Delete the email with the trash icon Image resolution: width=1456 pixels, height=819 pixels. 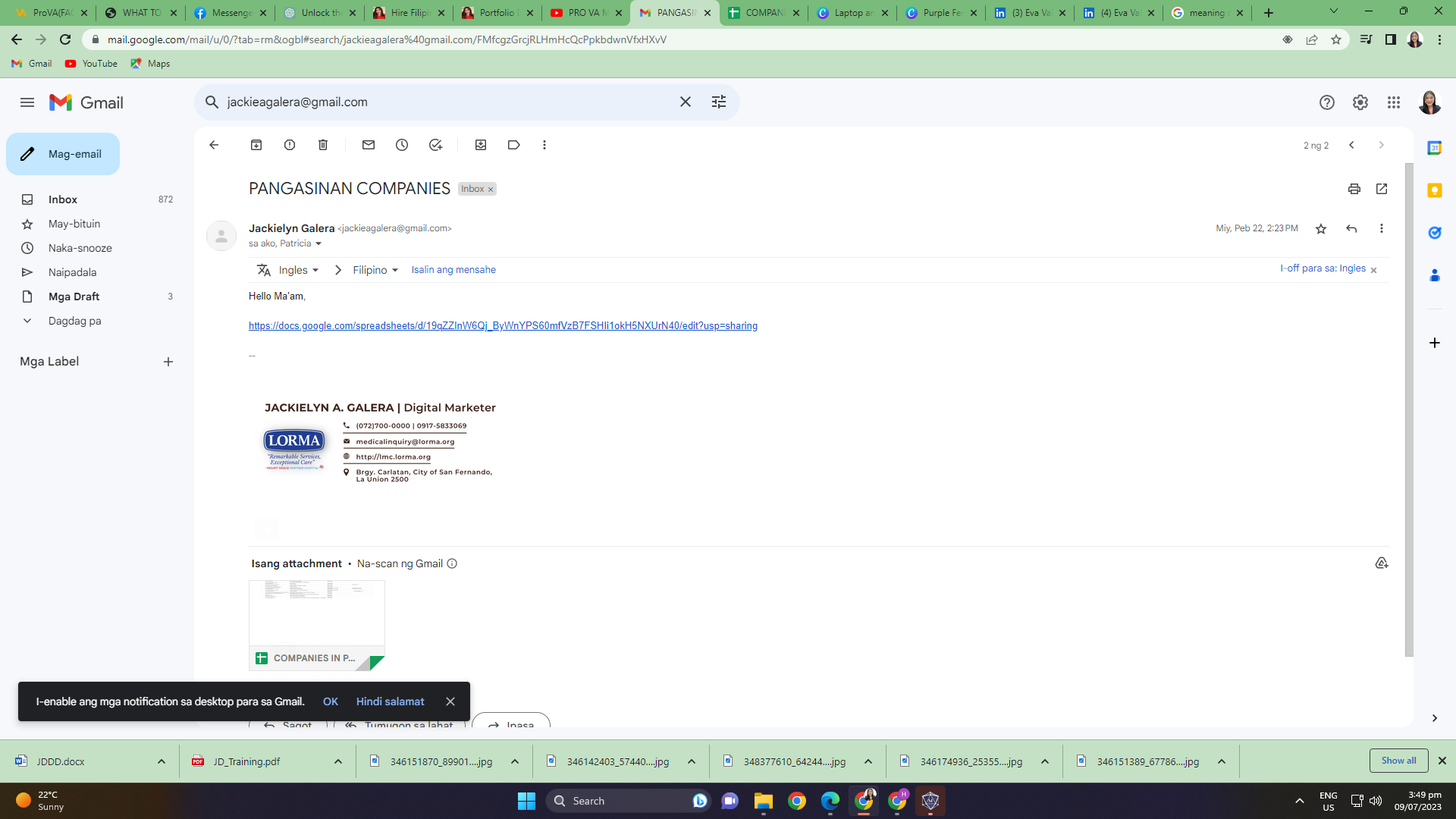pyautogui.click(x=323, y=145)
